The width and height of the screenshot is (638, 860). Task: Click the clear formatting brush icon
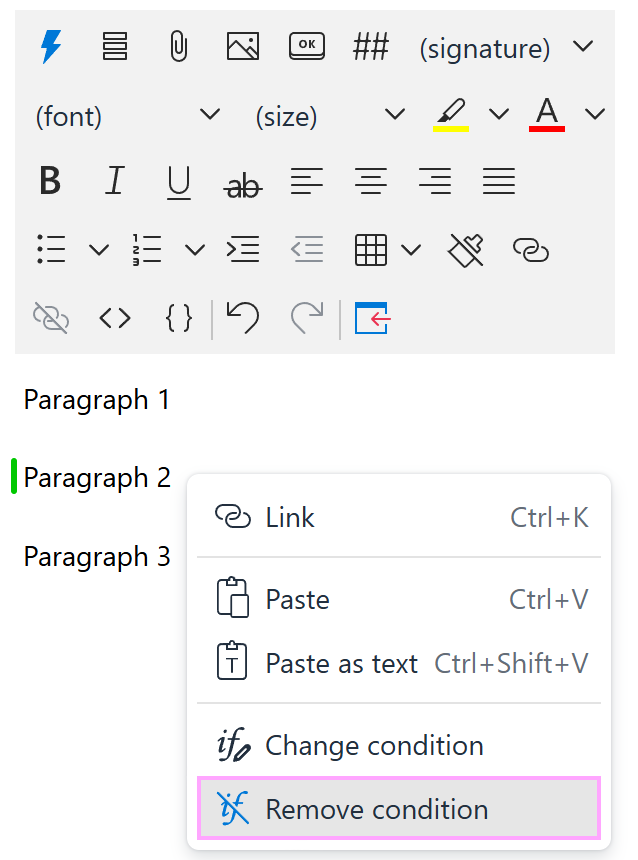click(x=466, y=250)
